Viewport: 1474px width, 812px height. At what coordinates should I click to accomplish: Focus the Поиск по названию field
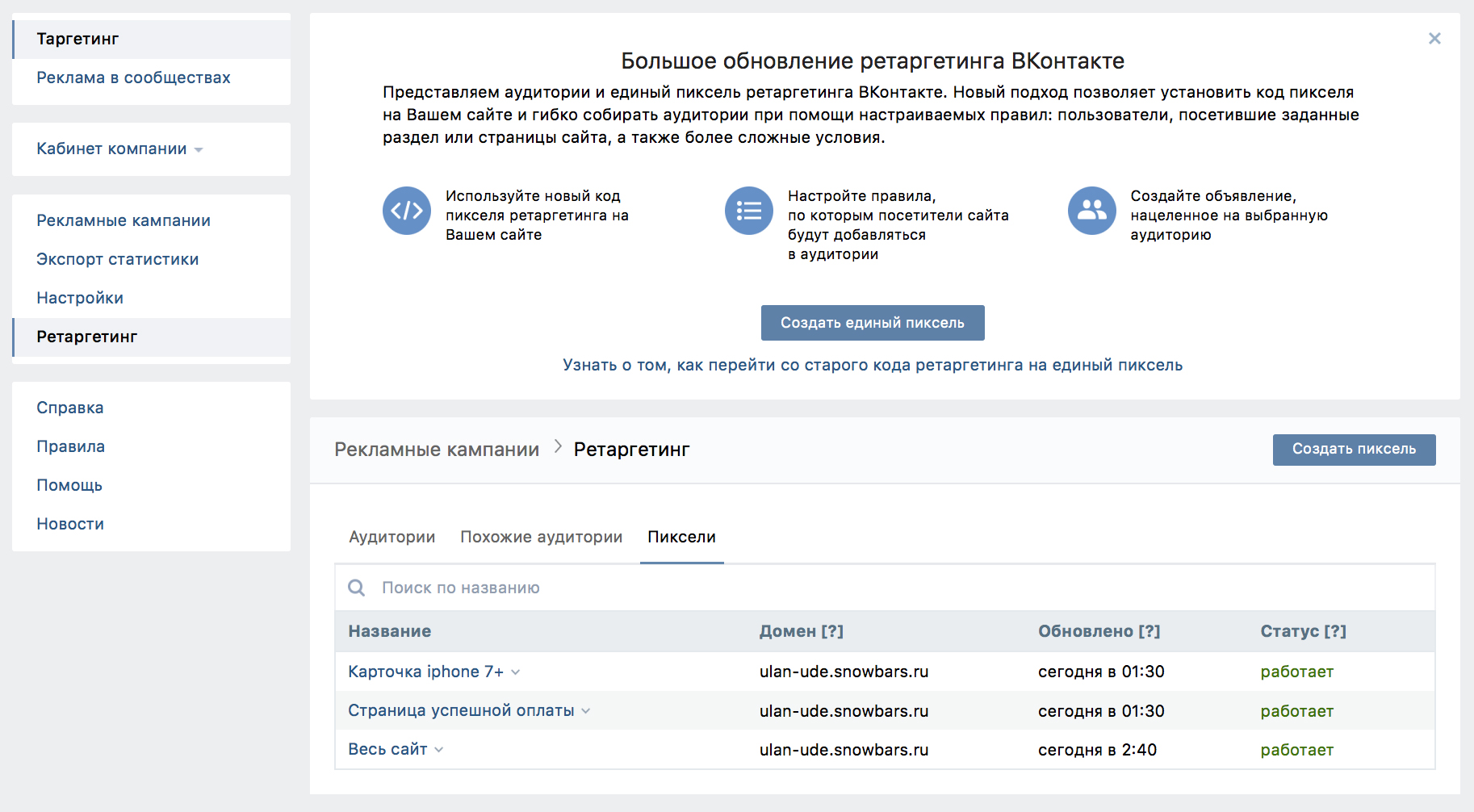pos(885,588)
